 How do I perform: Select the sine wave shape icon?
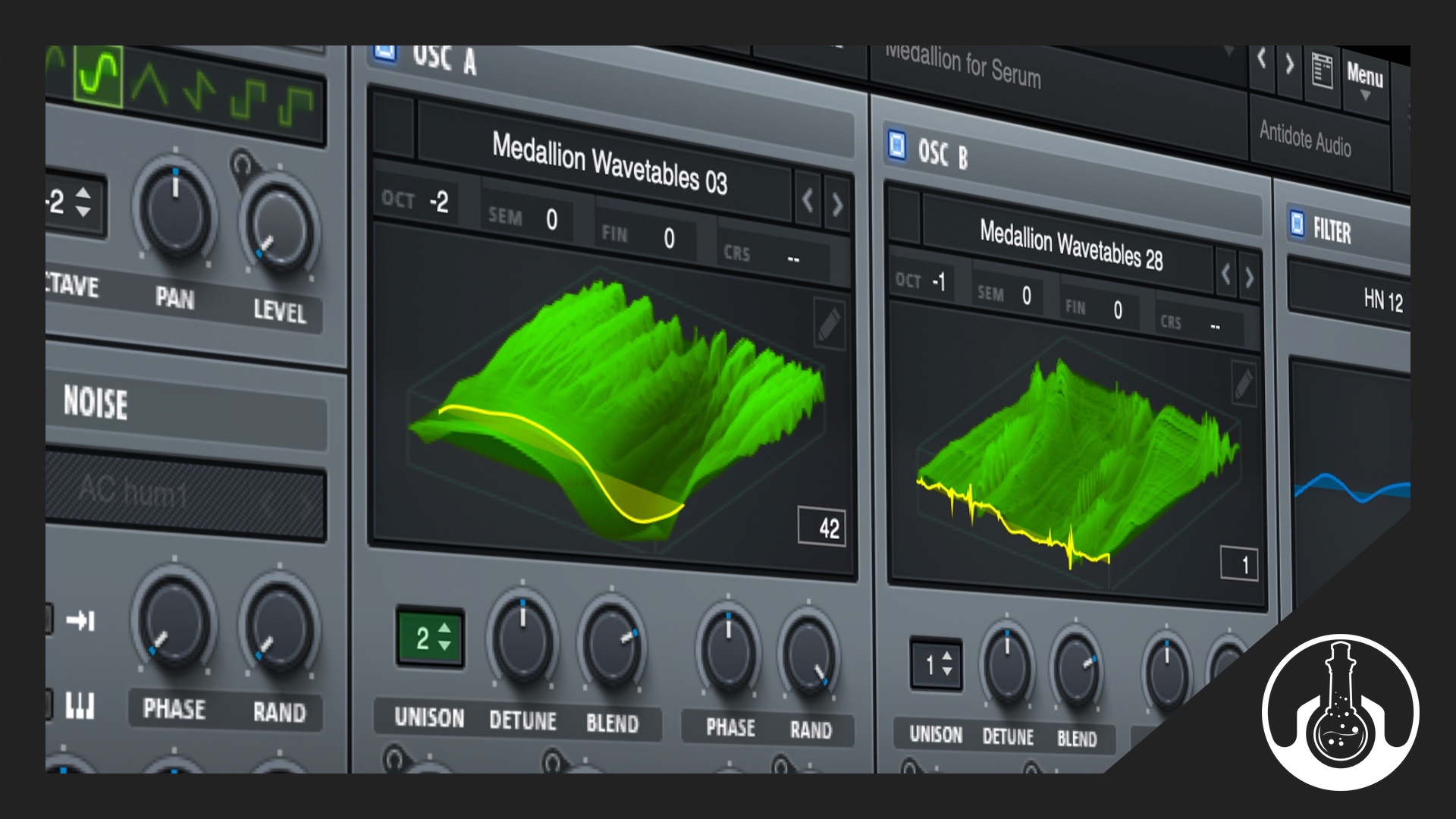[x=99, y=76]
